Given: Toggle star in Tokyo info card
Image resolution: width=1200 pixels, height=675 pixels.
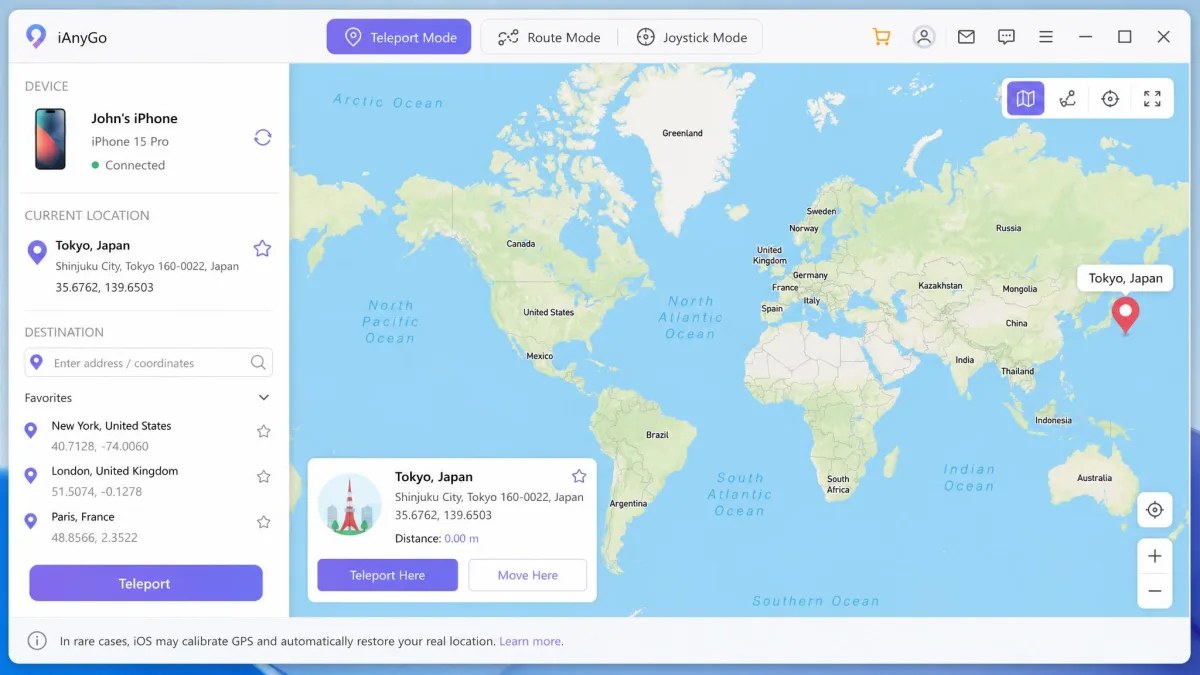Looking at the screenshot, I should point(579,476).
